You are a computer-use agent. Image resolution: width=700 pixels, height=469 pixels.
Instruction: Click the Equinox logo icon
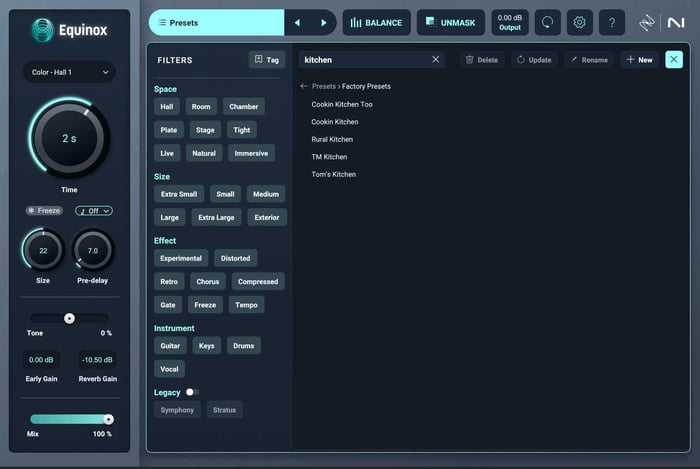[x=42, y=30]
